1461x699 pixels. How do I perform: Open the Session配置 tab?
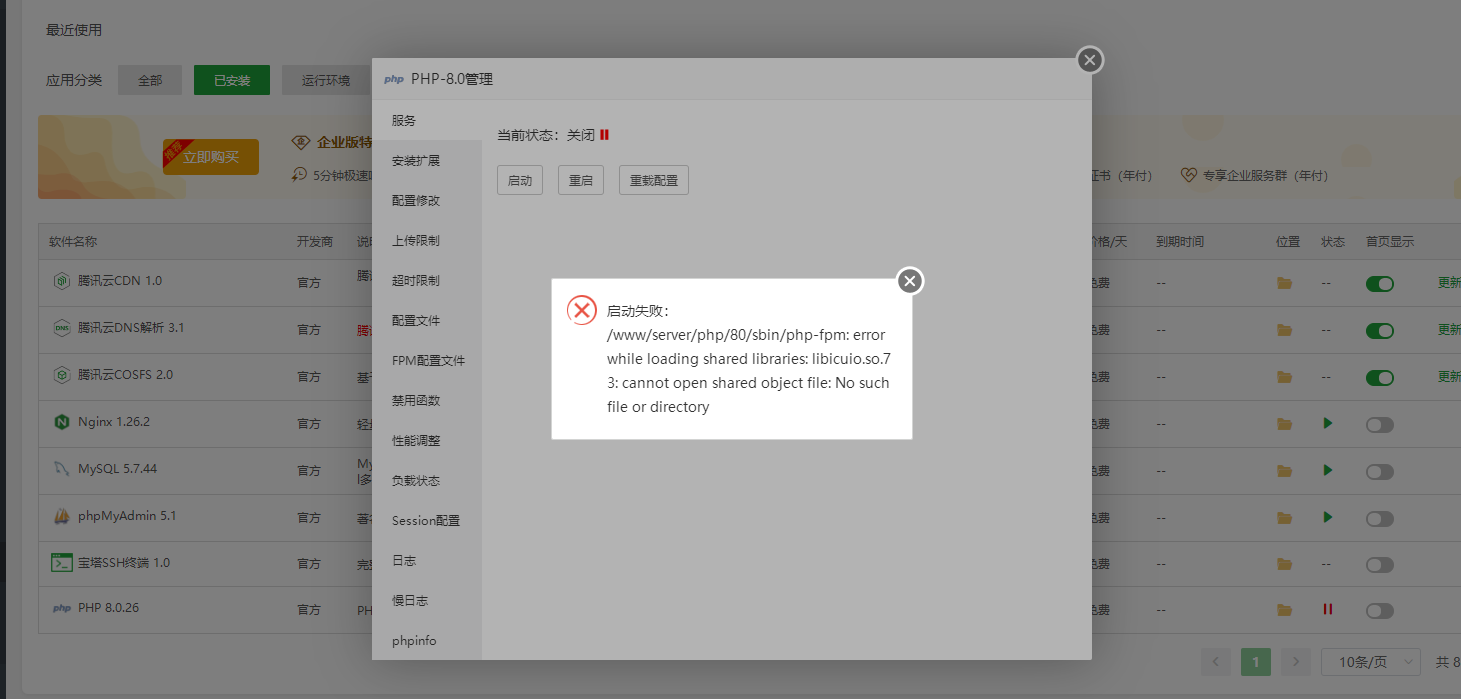point(427,520)
